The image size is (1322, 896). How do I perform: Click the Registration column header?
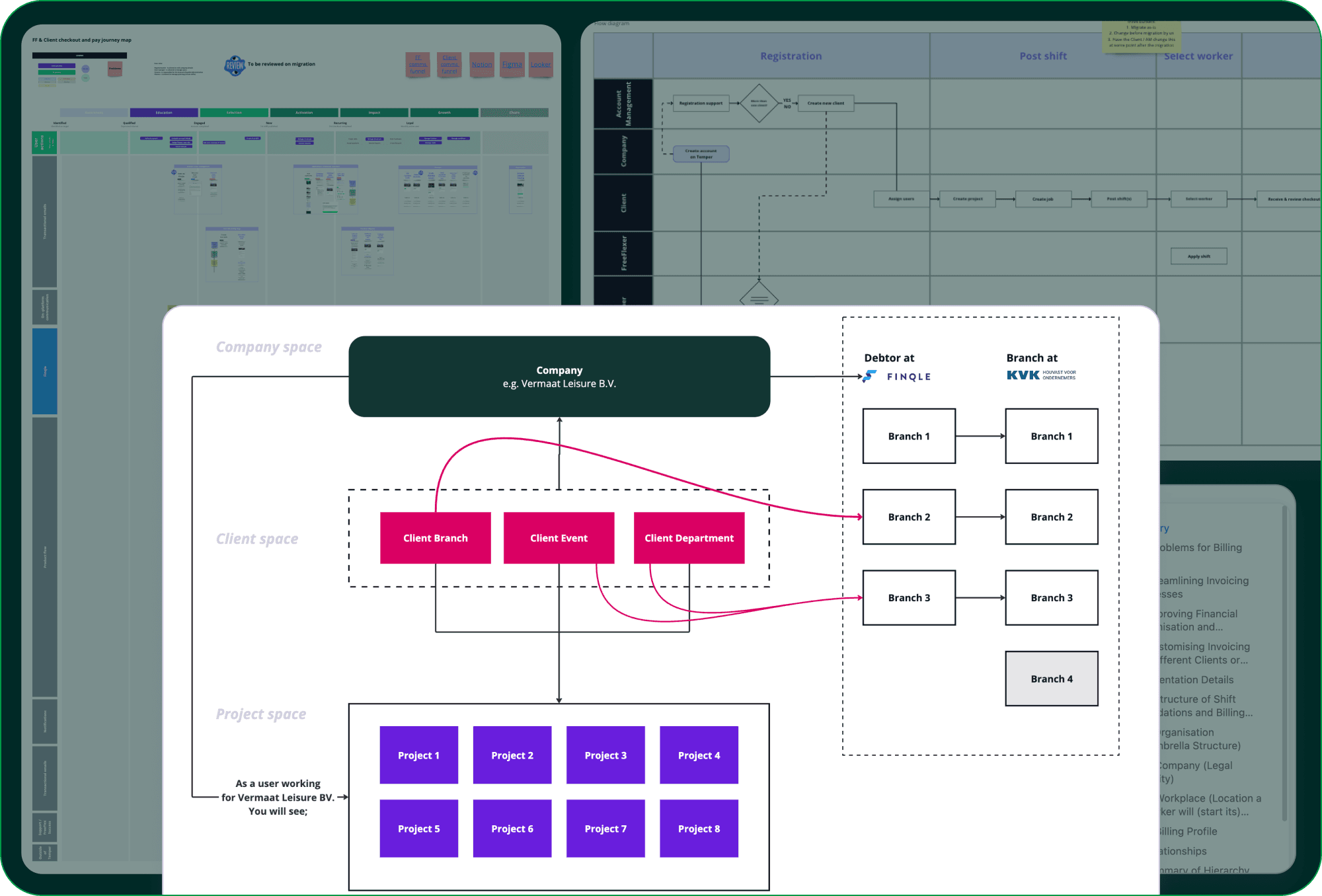click(x=791, y=56)
